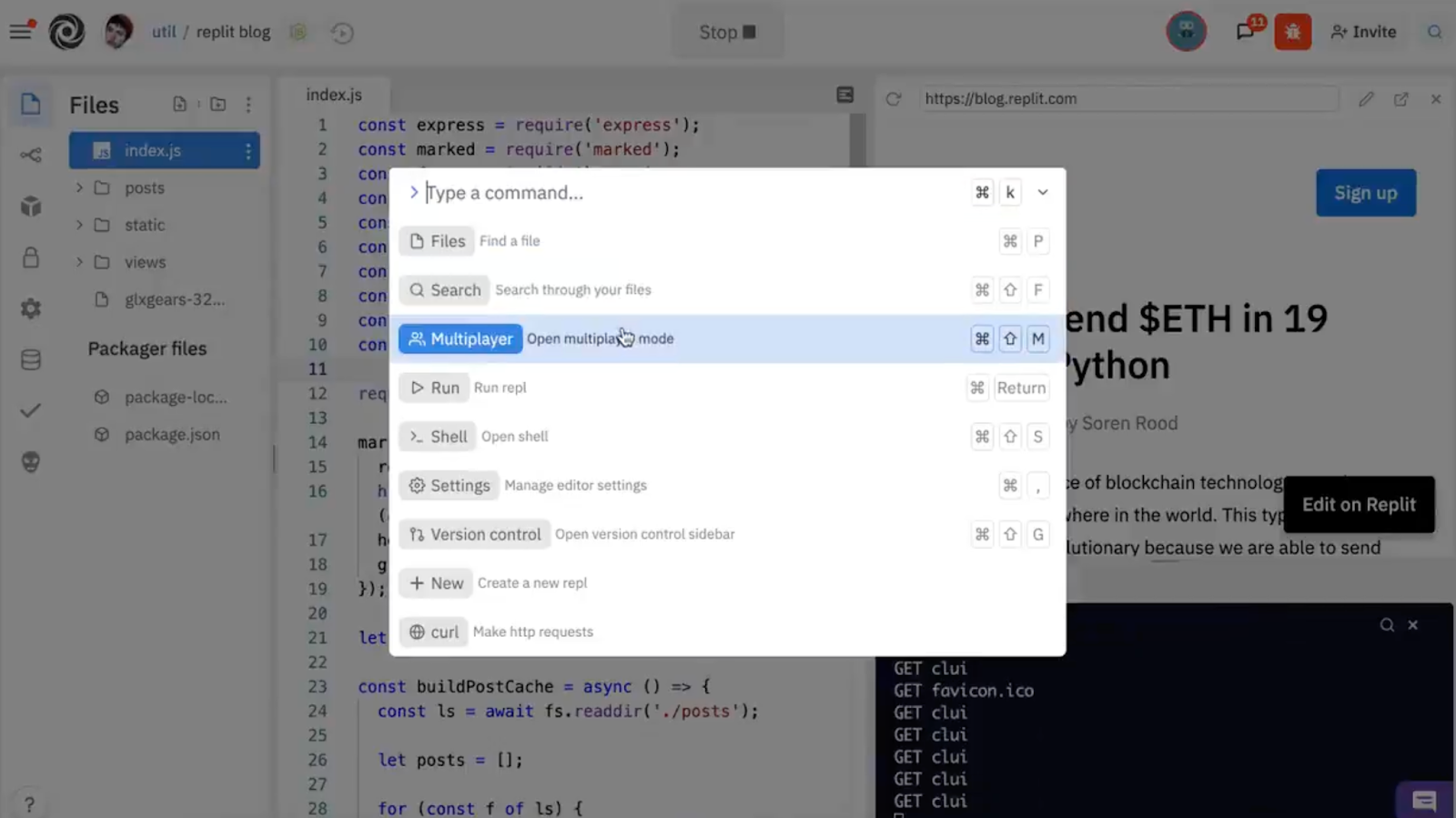This screenshot has height=818, width=1456.
Task: Select the Settings command in palette
Action: click(x=727, y=485)
